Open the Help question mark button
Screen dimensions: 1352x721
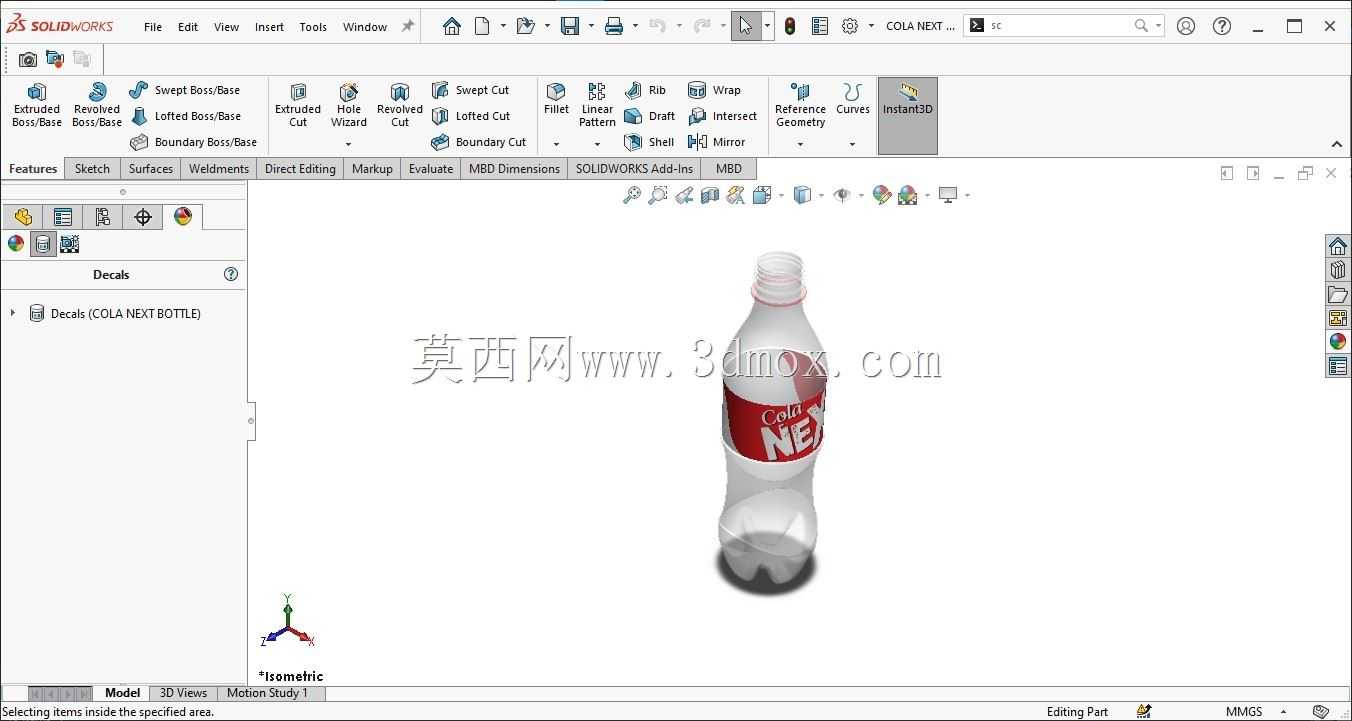[x=1222, y=26]
